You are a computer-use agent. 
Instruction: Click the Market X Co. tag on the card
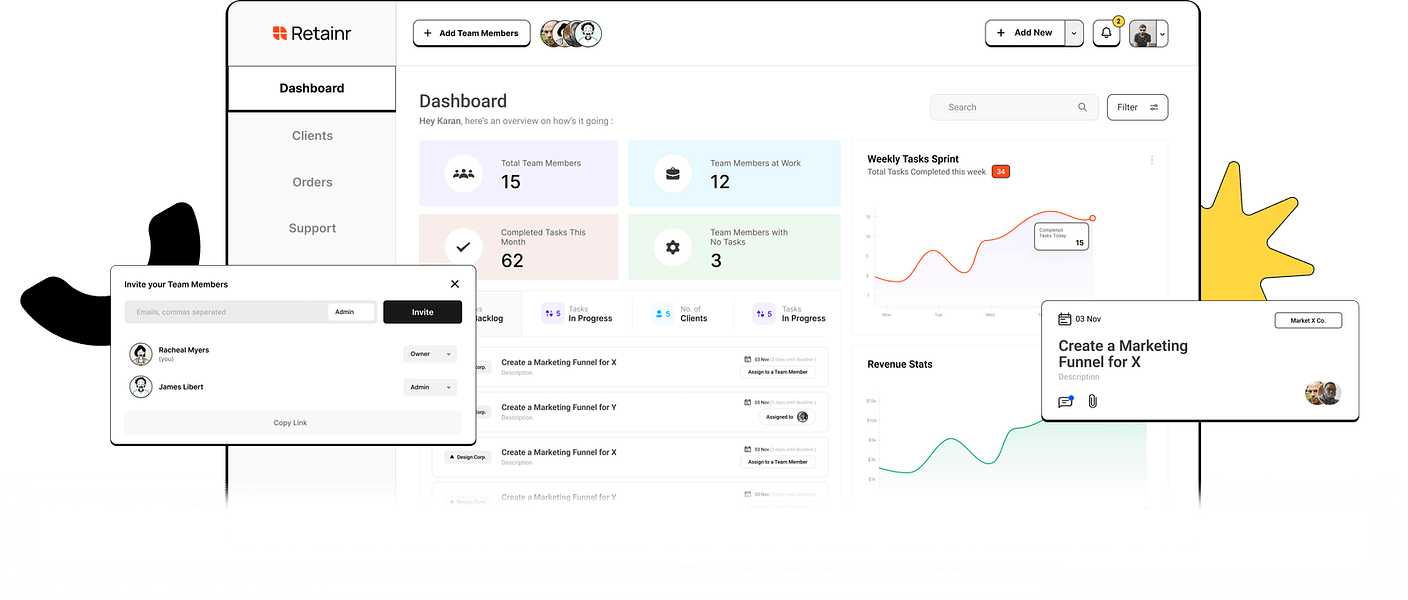(1308, 321)
